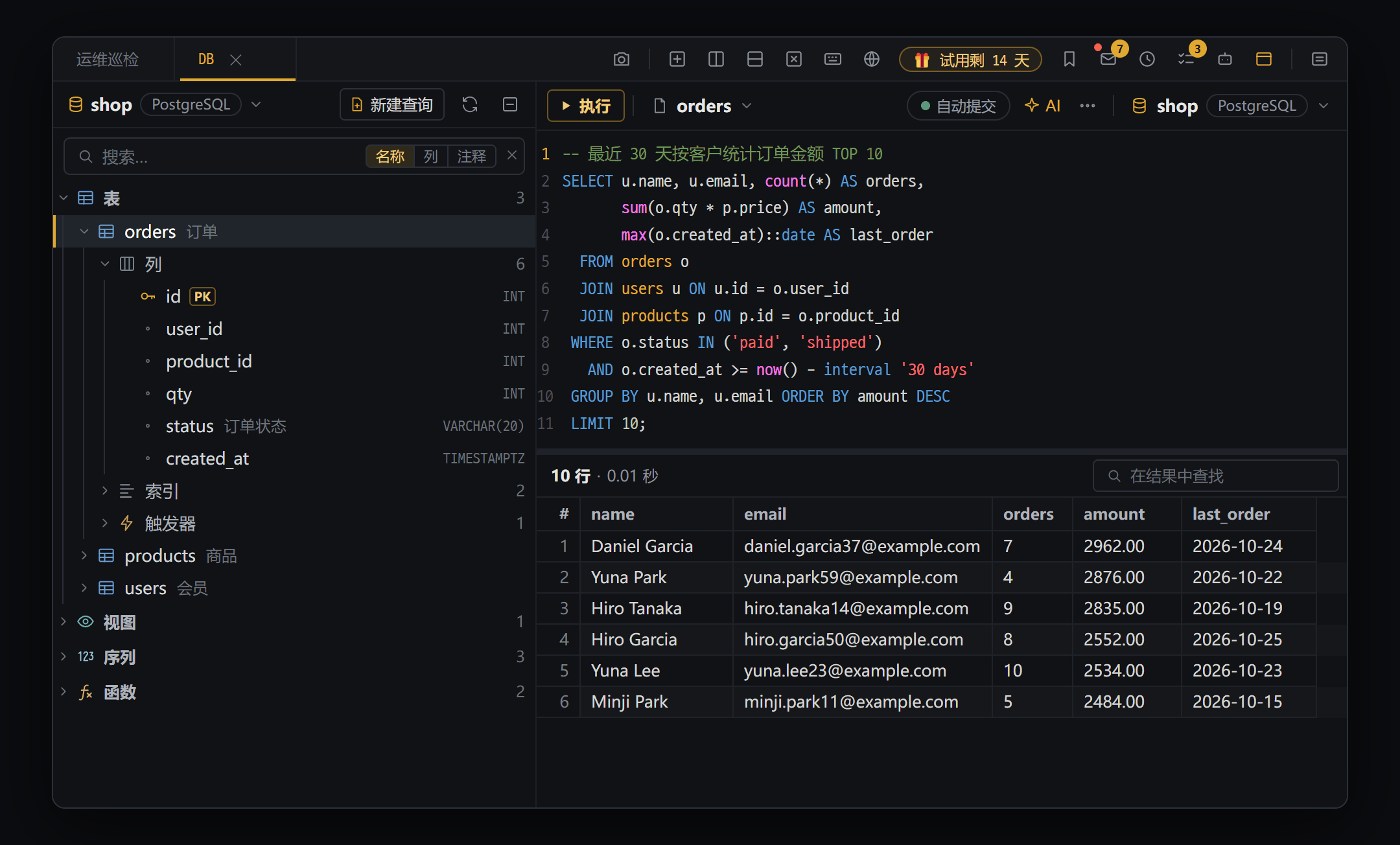Expand the users table node
This screenshot has height=845, width=1400.
(x=84, y=588)
